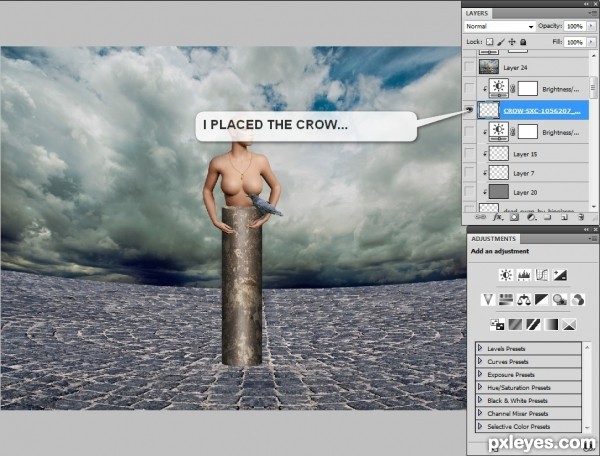Image resolution: width=600 pixels, height=456 pixels.
Task: Toggle lock image pixels brush icon
Action: pyautogui.click(x=501, y=42)
